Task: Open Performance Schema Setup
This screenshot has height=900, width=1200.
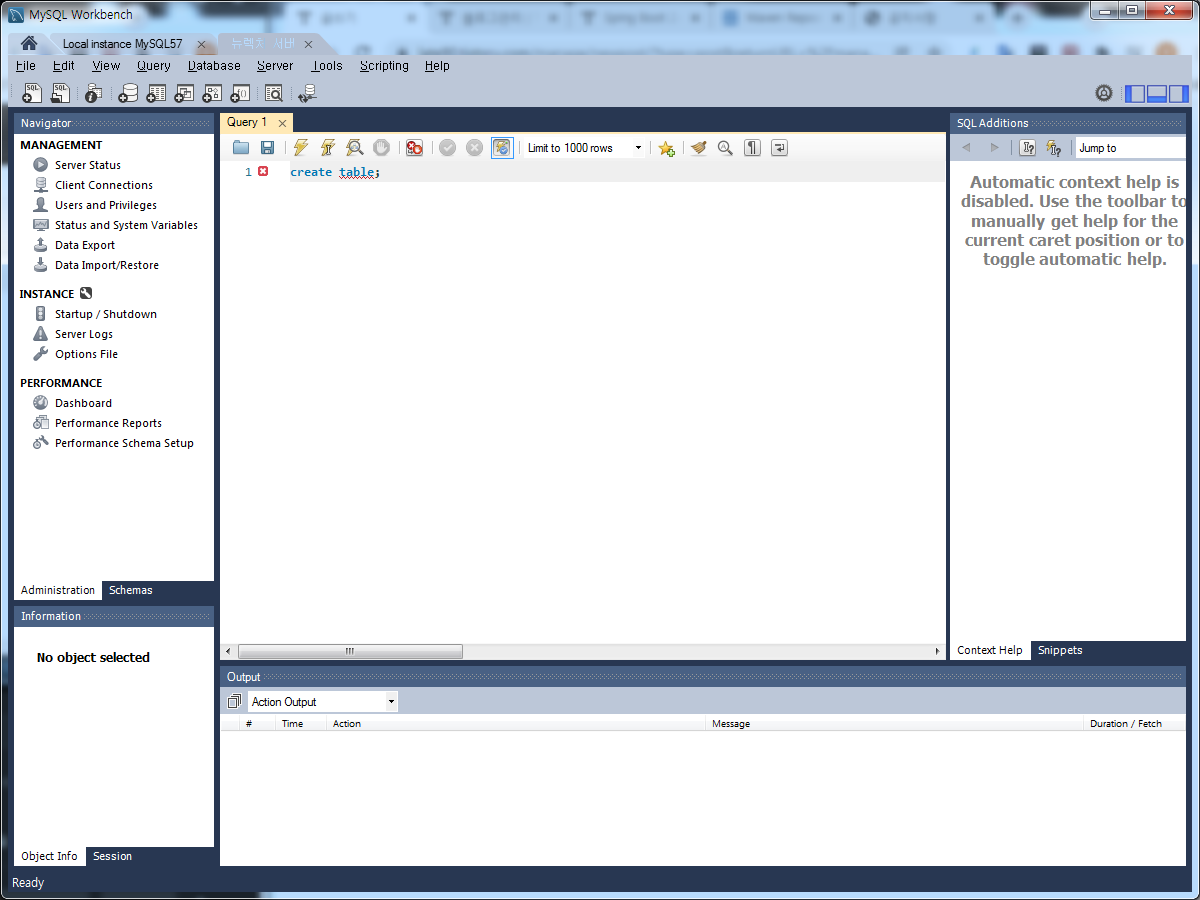Action: pos(124,443)
